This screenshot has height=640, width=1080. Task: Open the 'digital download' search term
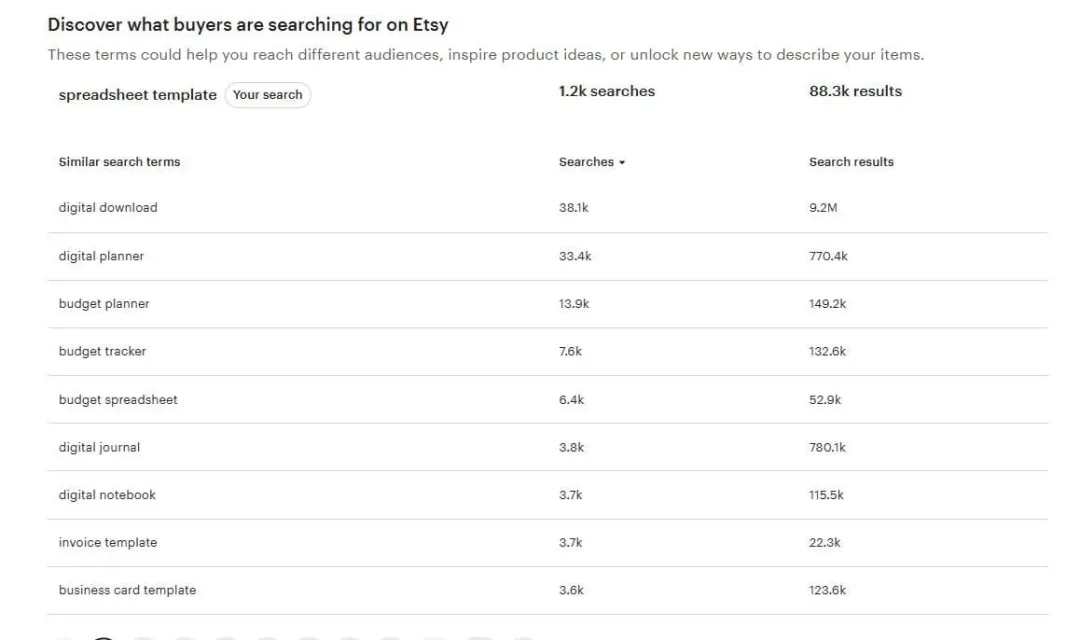pyautogui.click(x=108, y=207)
